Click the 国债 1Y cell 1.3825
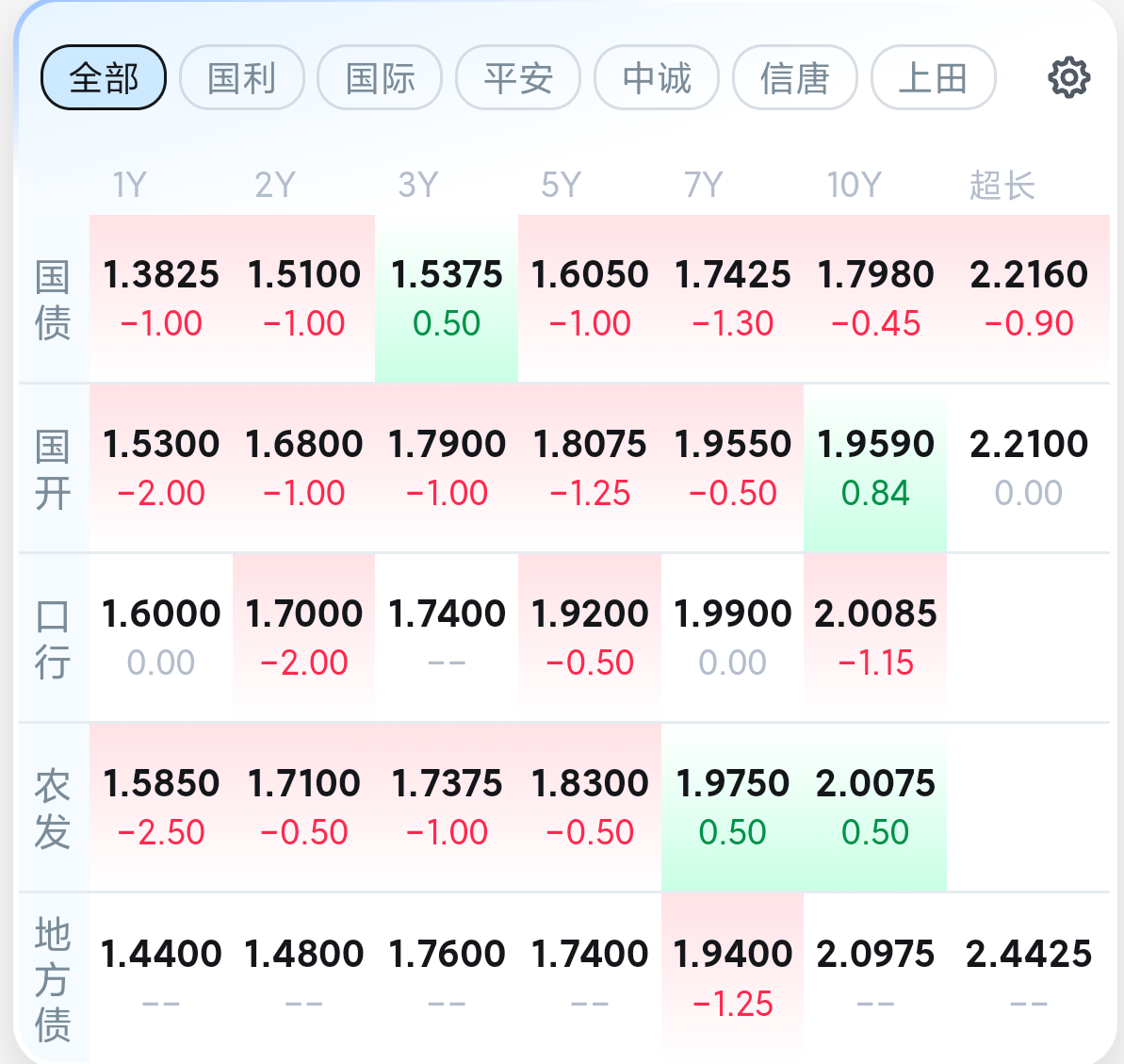The image size is (1124, 1064). click(160, 298)
